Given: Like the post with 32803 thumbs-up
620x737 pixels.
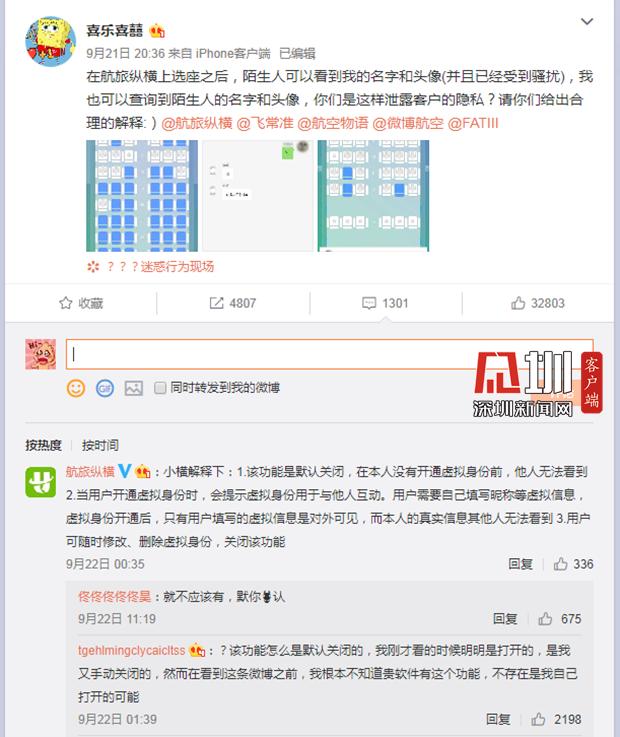Looking at the screenshot, I should (518, 303).
